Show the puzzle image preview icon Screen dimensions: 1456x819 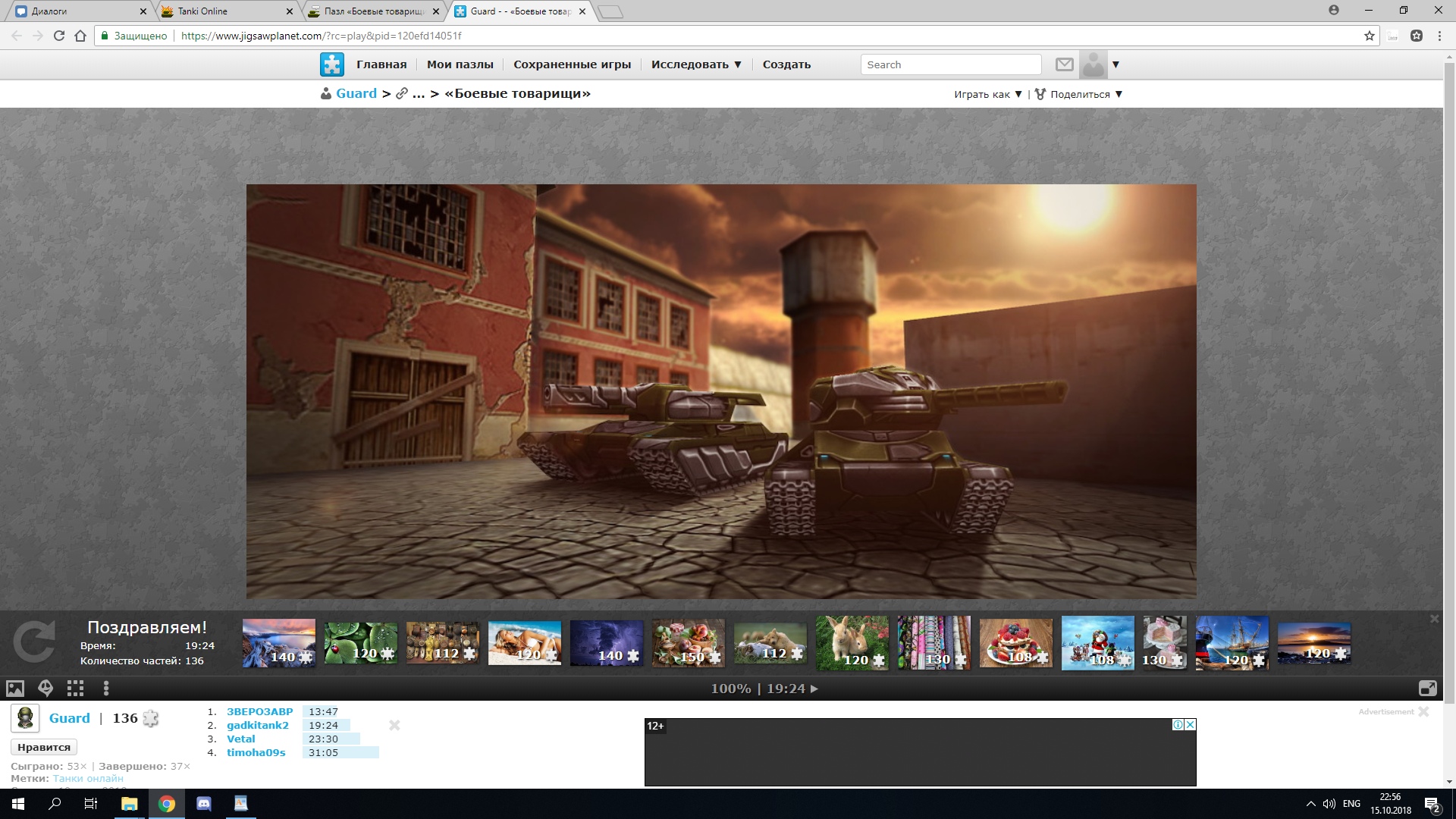pyautogui.click(x=15, y=689)
